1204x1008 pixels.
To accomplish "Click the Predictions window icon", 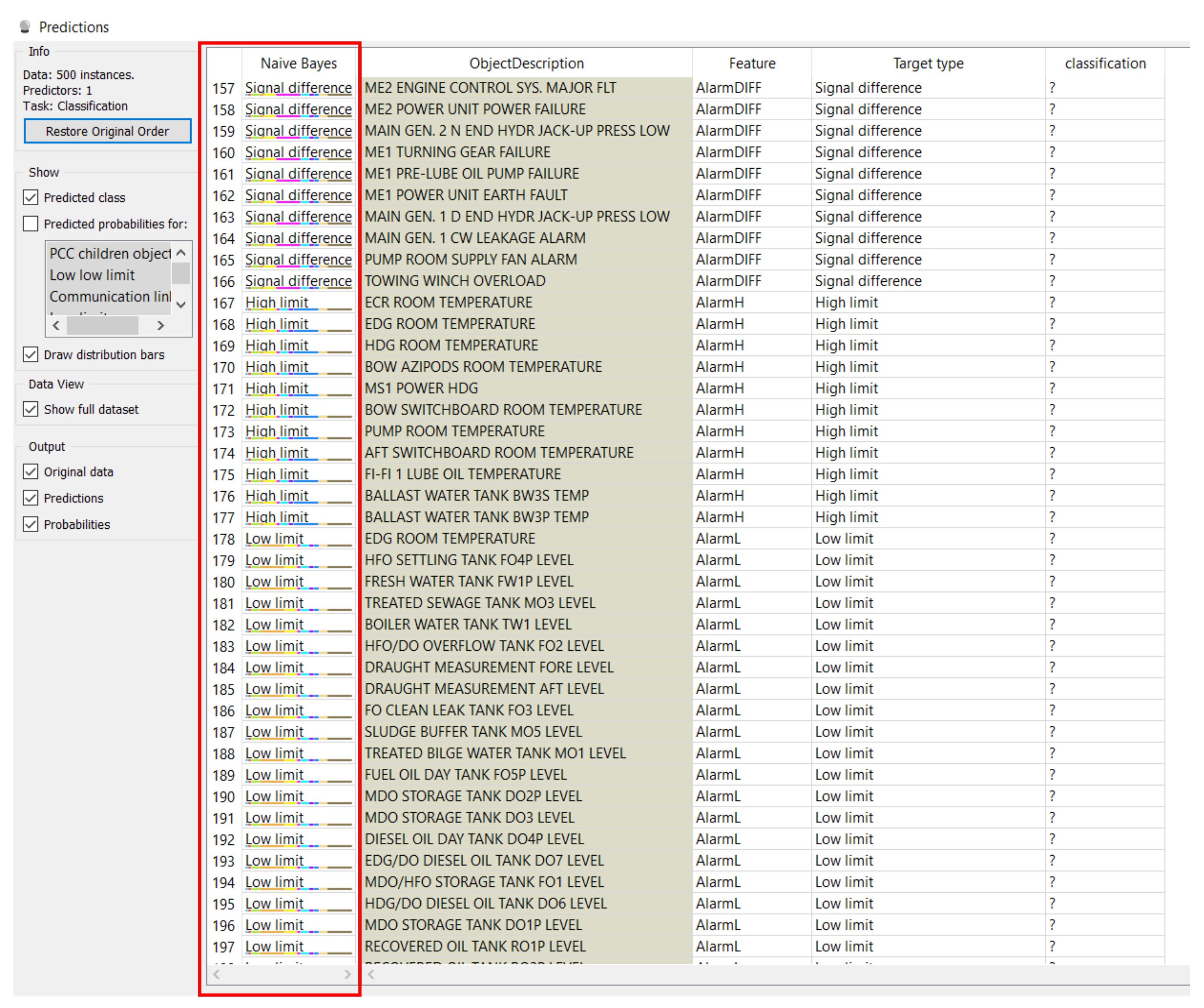I will click(25, 27).
